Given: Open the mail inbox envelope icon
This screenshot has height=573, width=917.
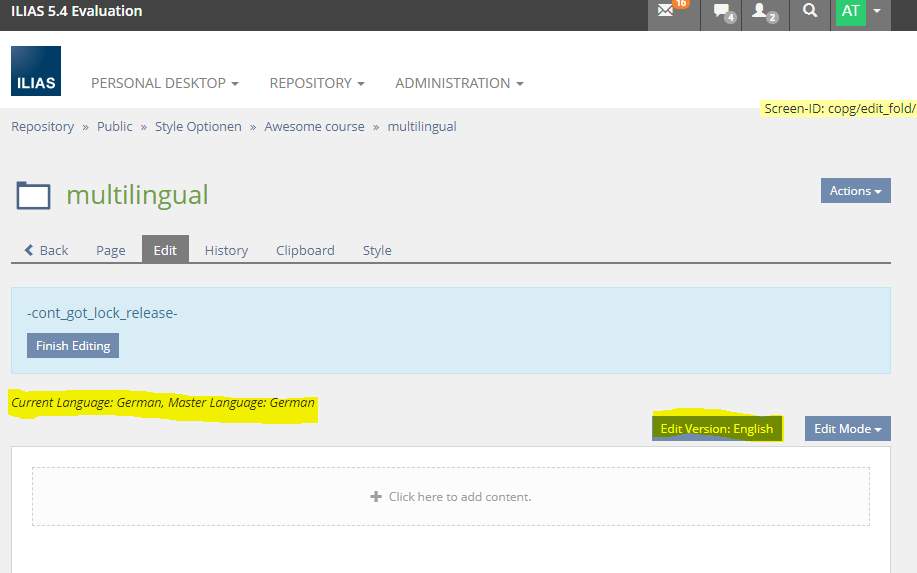Looking at the screenshot, I should point(667,12).
